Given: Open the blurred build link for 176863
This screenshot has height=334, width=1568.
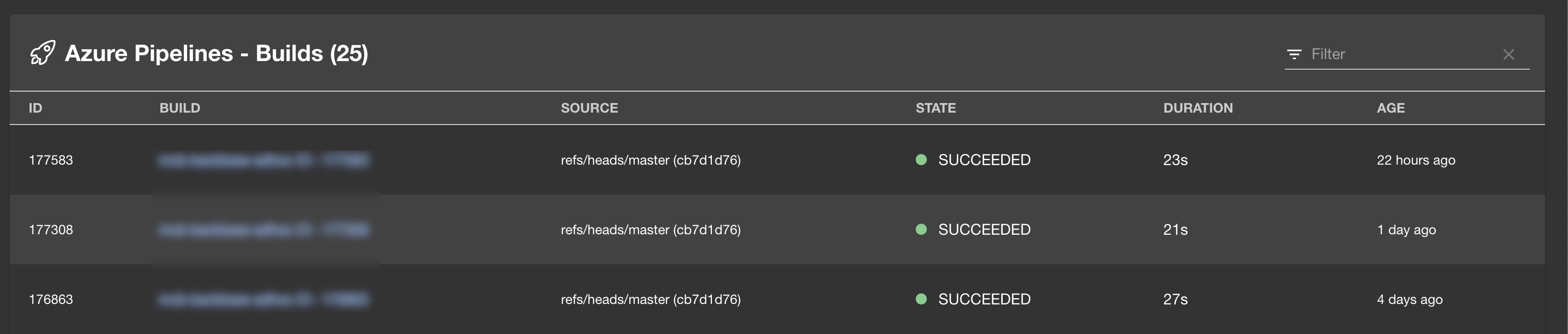Looking at the screenshot, I should coord(263,299).
